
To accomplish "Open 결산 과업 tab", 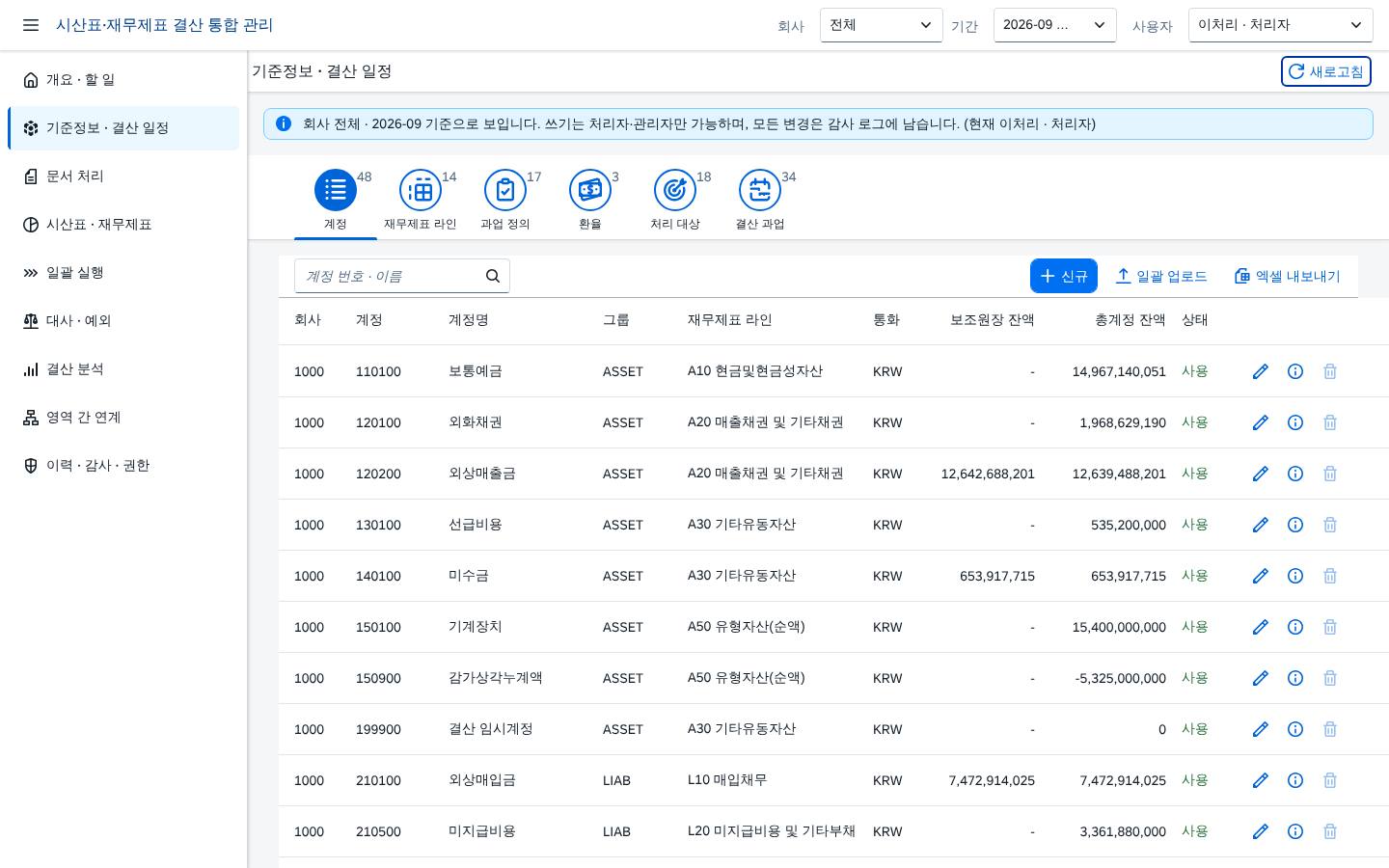I will tap(760, 201).
